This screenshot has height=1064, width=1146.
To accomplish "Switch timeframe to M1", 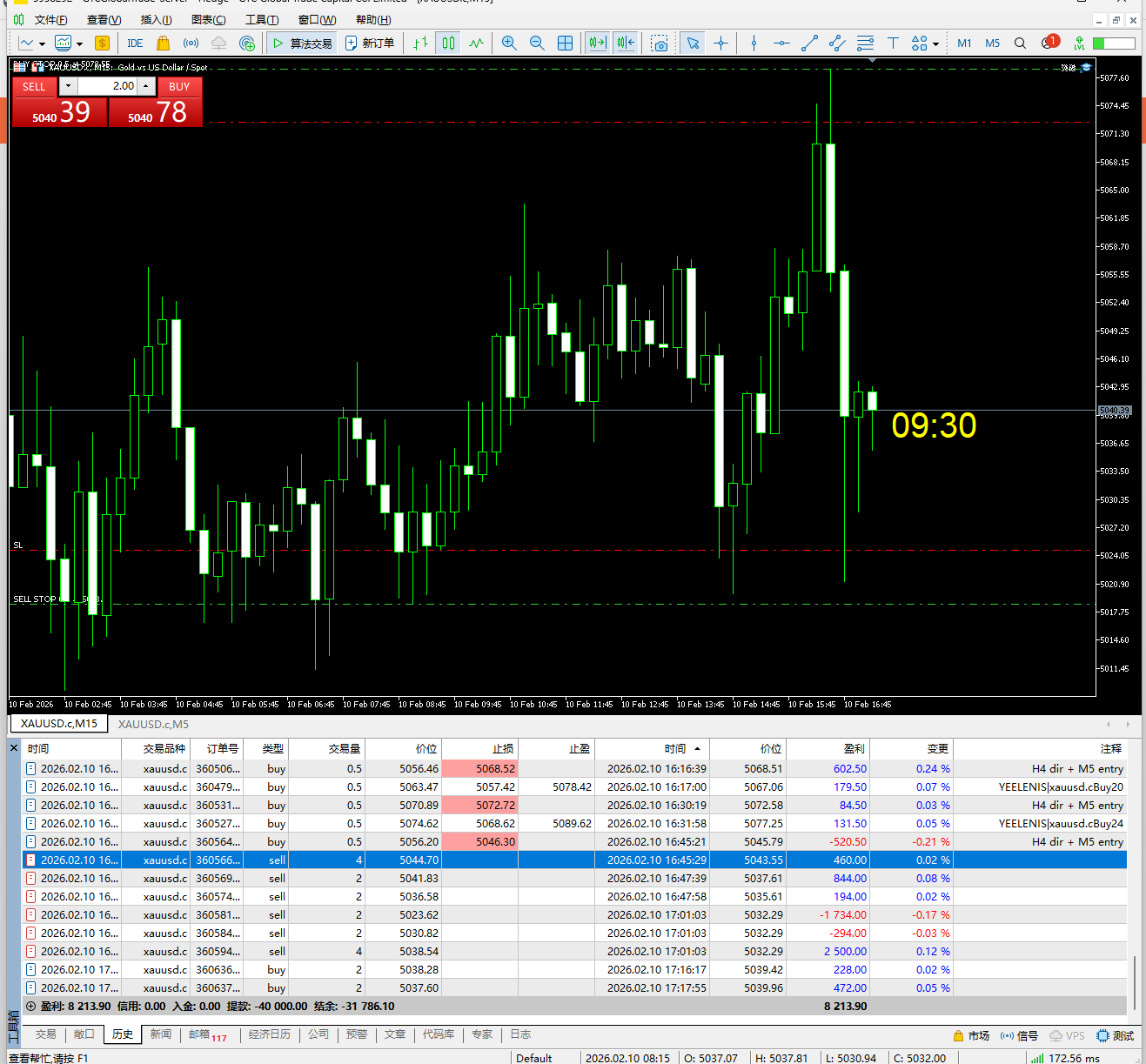I will (964, 43).
